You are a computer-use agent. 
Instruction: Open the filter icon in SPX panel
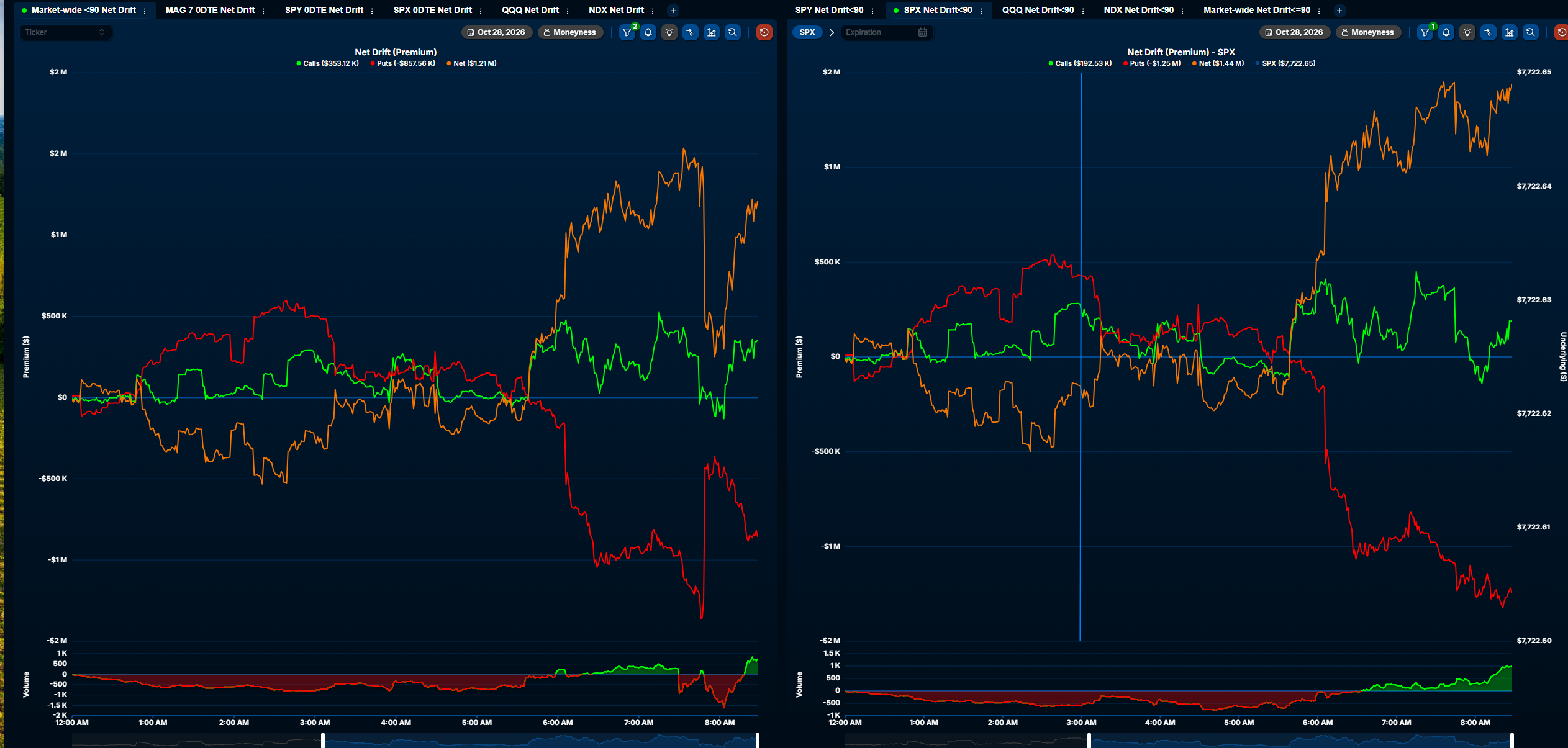coord(1425,32)
